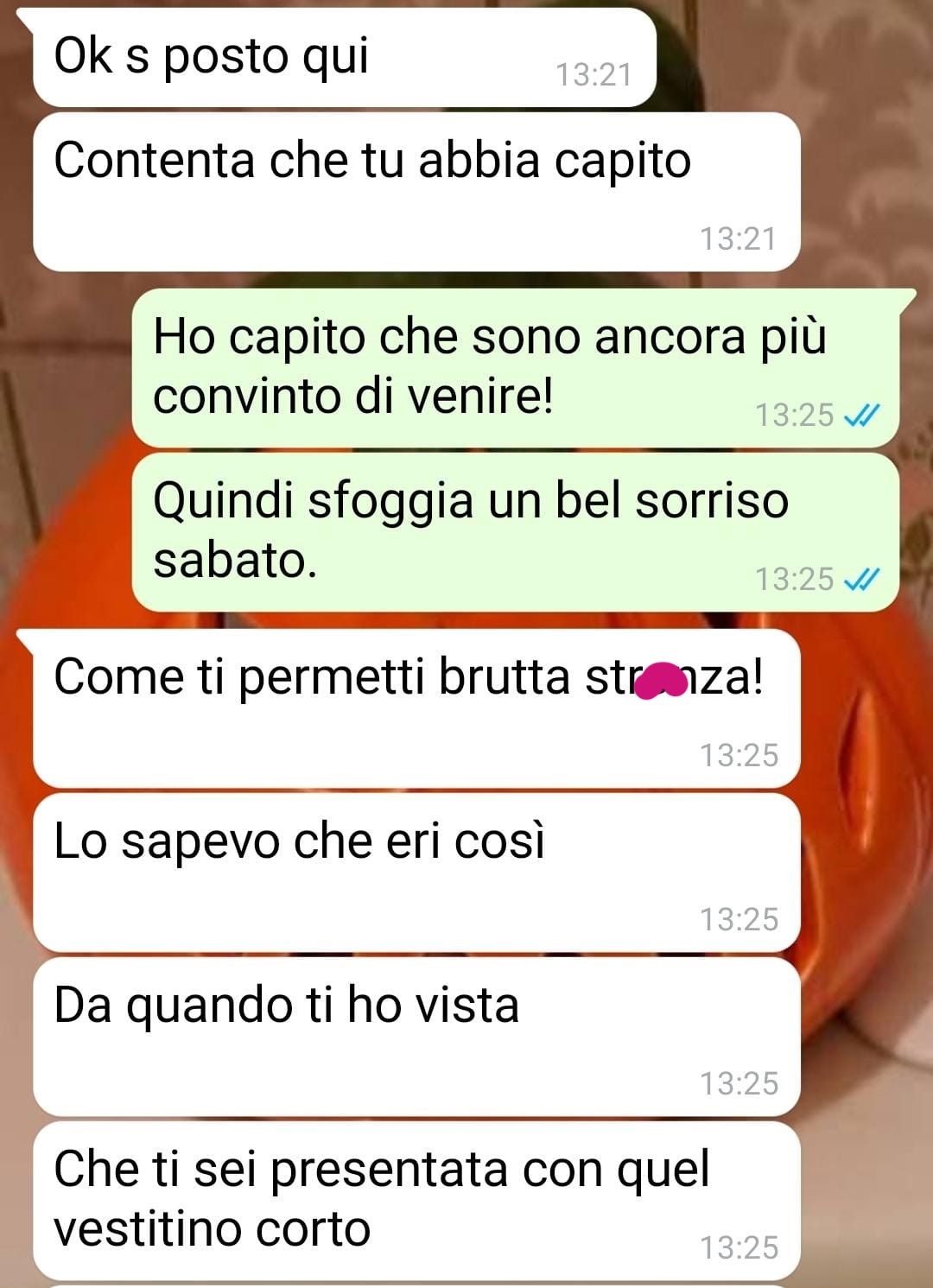933x1288 pixels.
Task: Tap the 13:21 timestamp under 'Contenta che tu'
Action: click(739, 238)
